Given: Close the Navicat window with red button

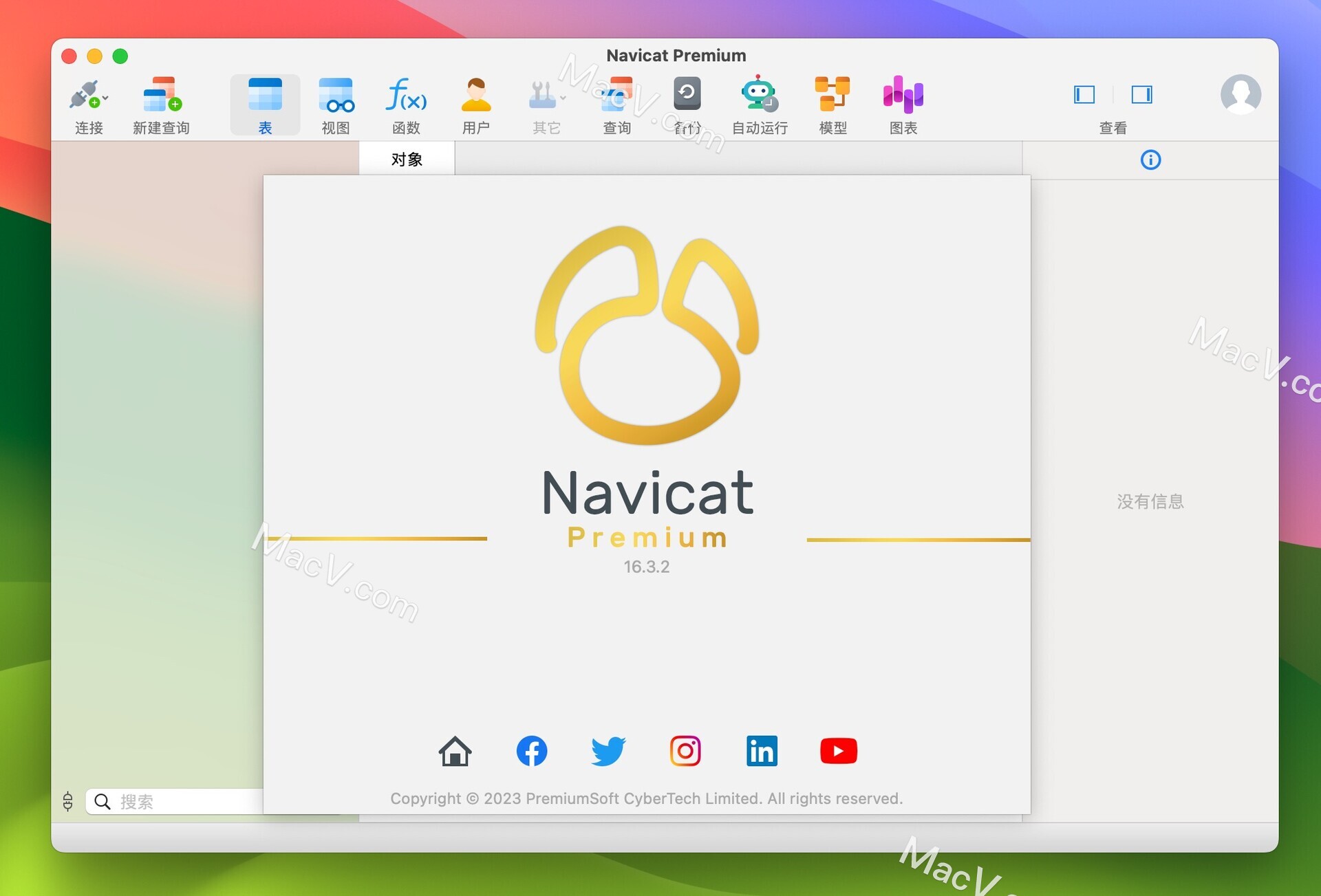Looking at the screenshot, I should coord(69,56).
